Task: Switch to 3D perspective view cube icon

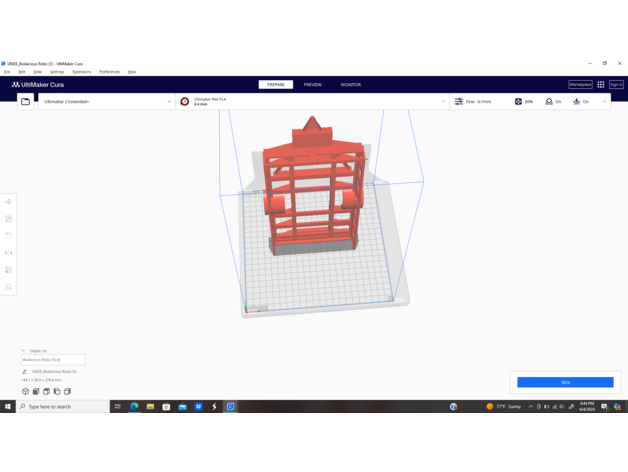Action: (x=25, y=392)
